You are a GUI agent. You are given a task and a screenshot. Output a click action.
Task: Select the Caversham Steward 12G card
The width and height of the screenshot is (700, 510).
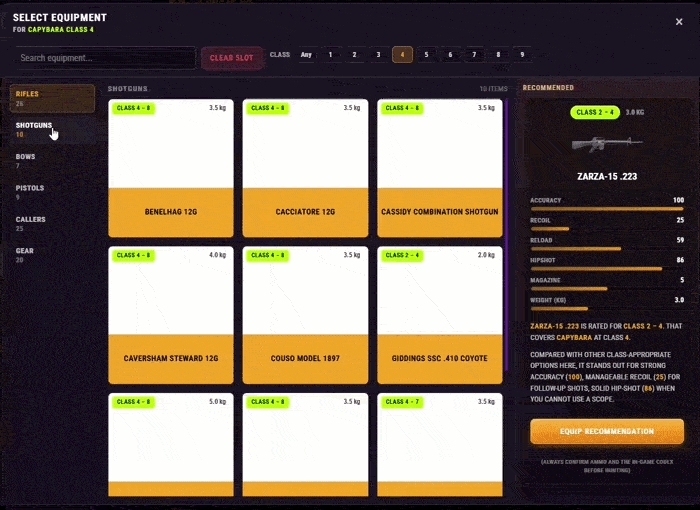(x=171, y=315)
